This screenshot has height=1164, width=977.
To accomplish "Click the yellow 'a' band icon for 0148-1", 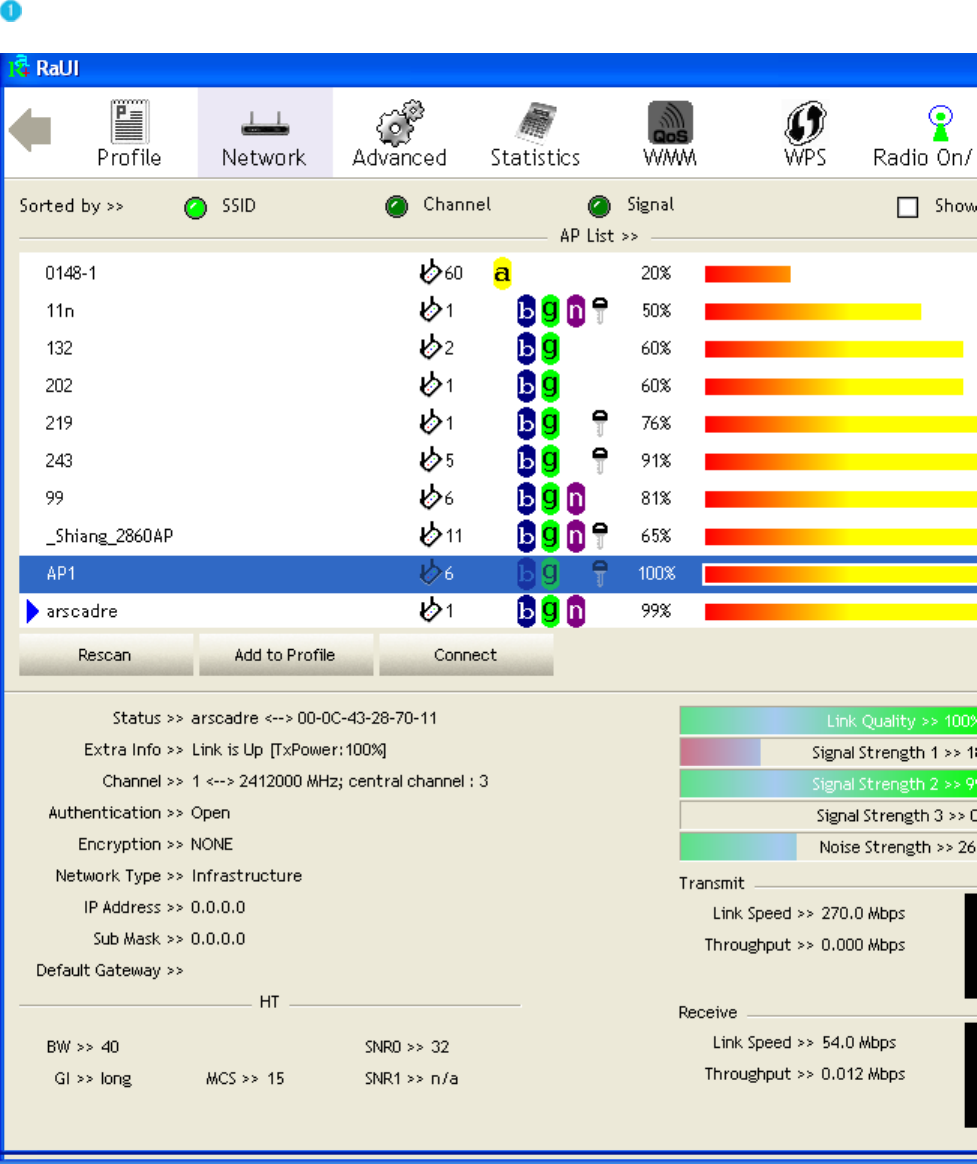I will (x=502, y=273).
